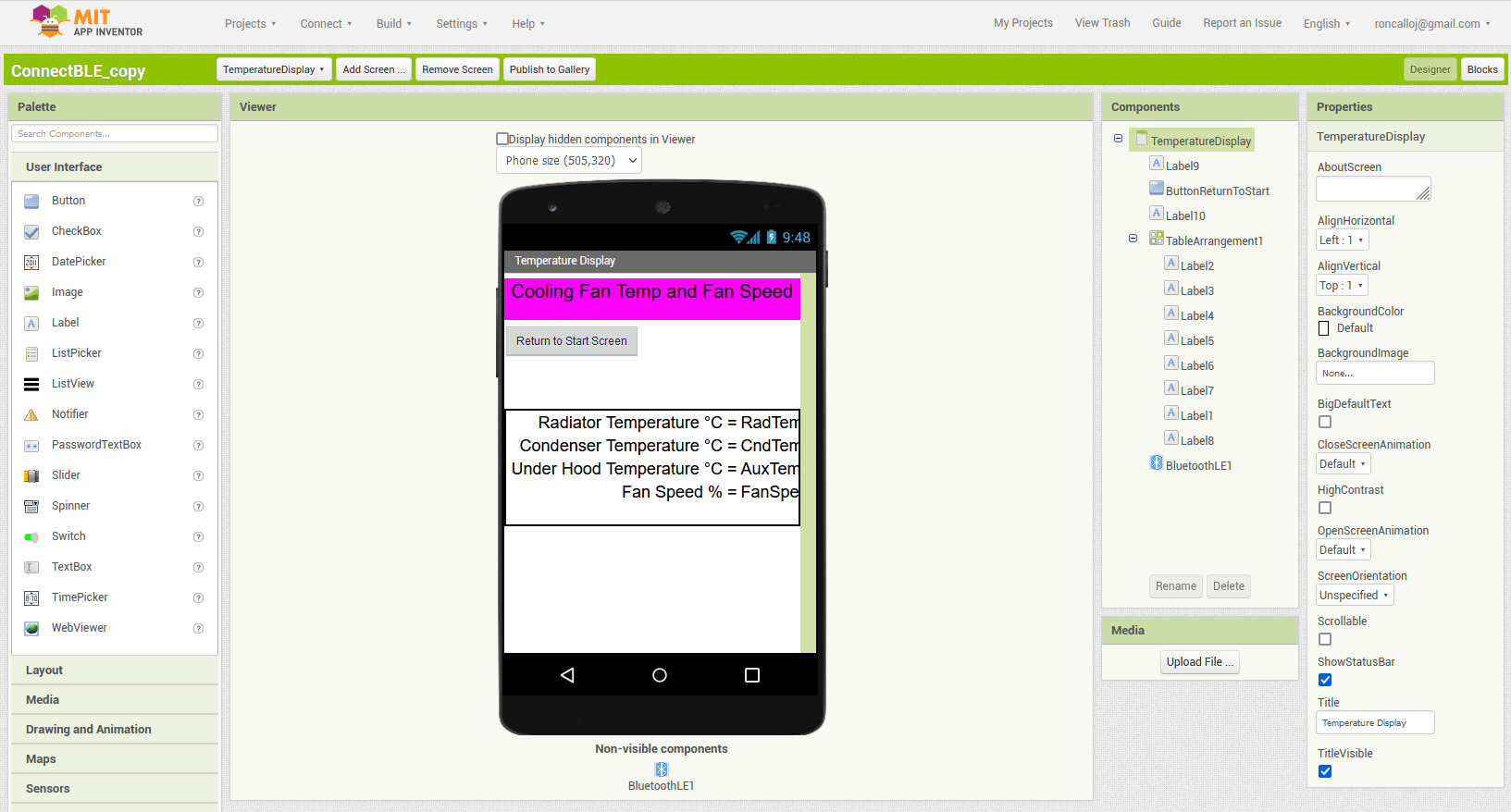Uncheck the ShowStatusBar checkbox
The width and height of the screenshot is (1511, 812).
click(x=1325, y=680)
